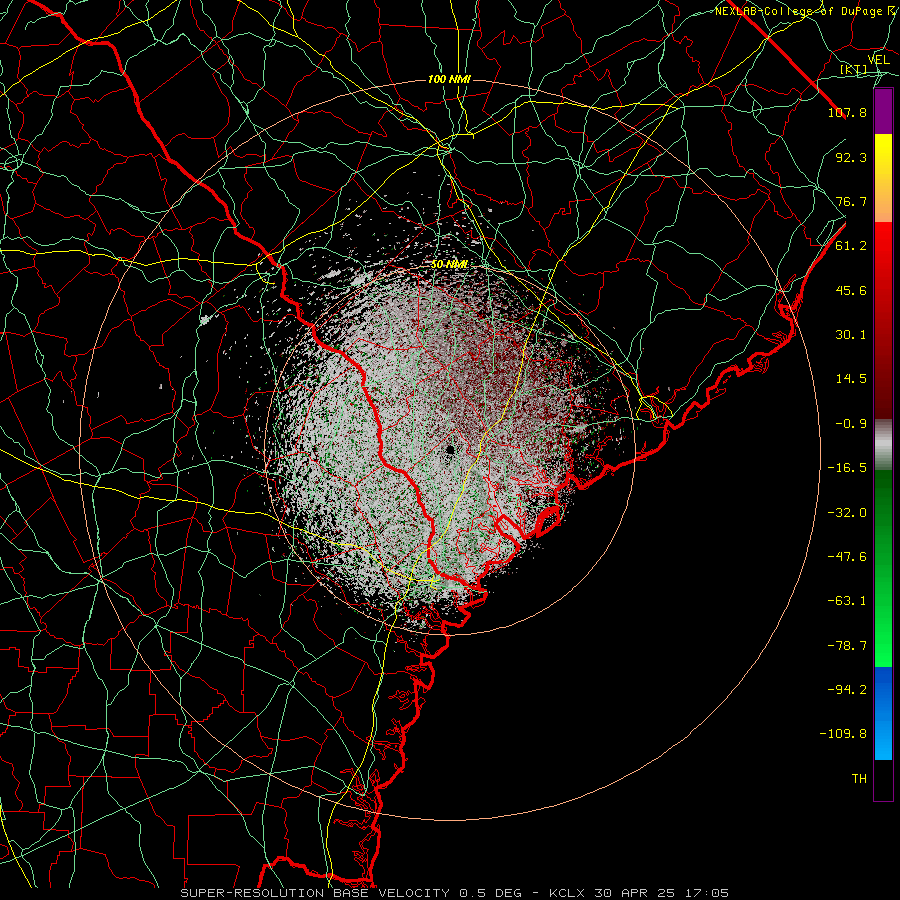The image size is (900, 900).
Task: Click the -63.1 velocity scale value
Action: [x=847, y=601]
